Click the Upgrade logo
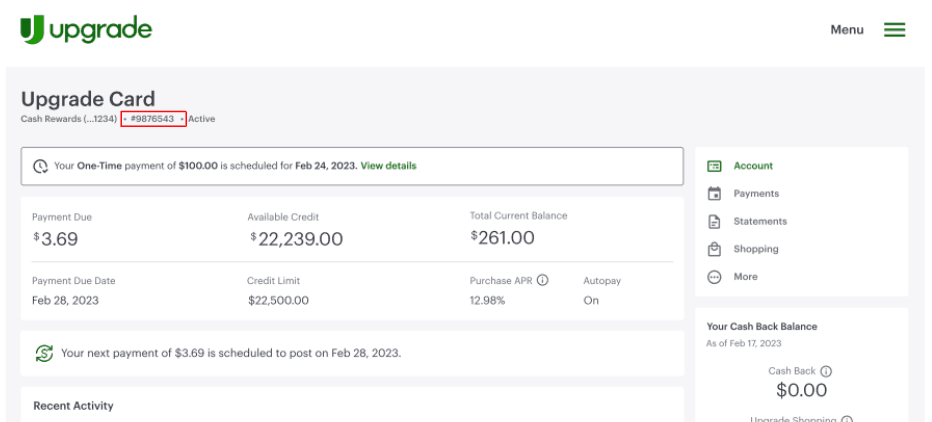Screen dimensions: 932x422 [x=86, y=30]
